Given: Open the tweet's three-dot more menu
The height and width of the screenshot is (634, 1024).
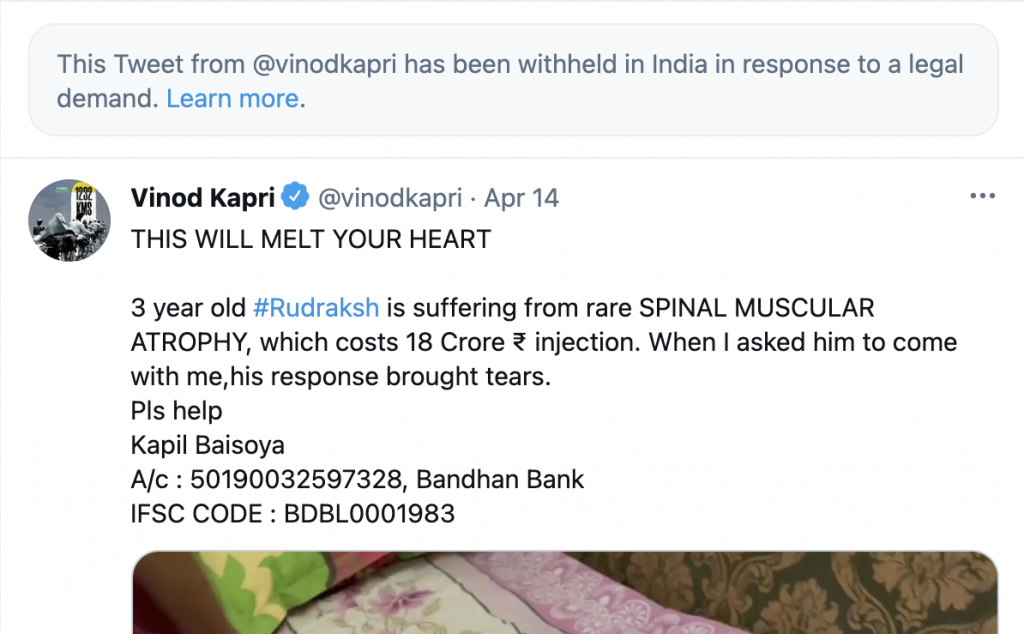Looking at the screenshot, I should tap(983, 197).
